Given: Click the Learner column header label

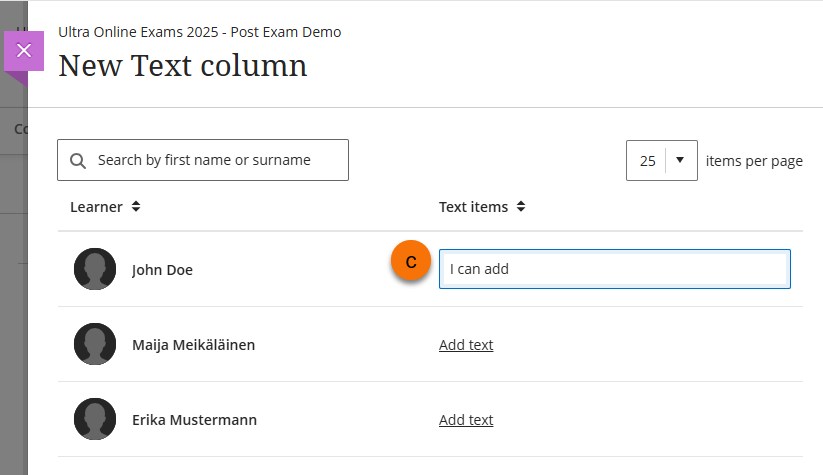Looking at the screenshot, I should click(96, 207).
